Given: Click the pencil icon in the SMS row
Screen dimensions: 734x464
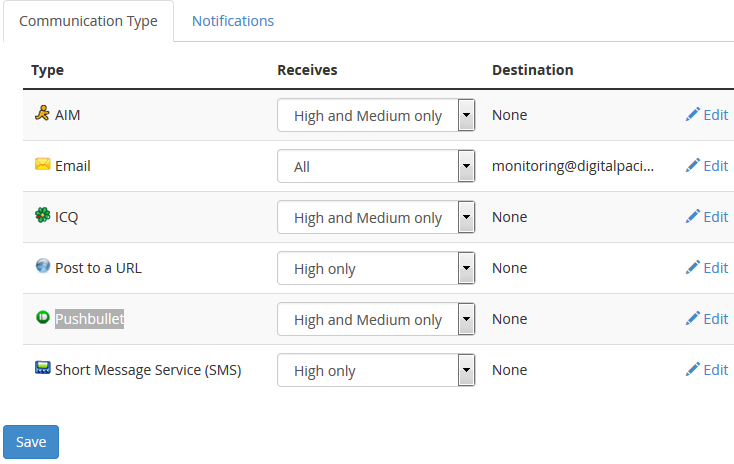Looking at the screenshot, I should [693, 369].
